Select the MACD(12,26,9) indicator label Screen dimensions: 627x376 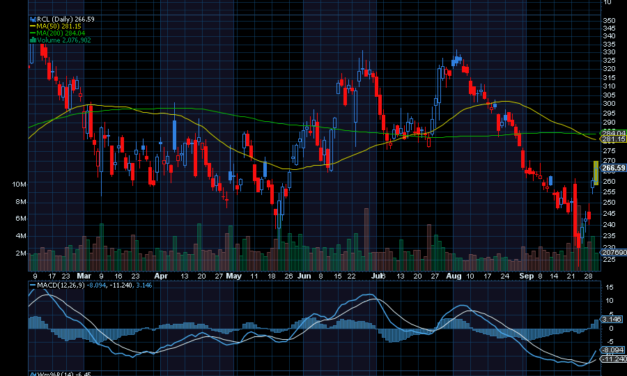coord(60,285)
